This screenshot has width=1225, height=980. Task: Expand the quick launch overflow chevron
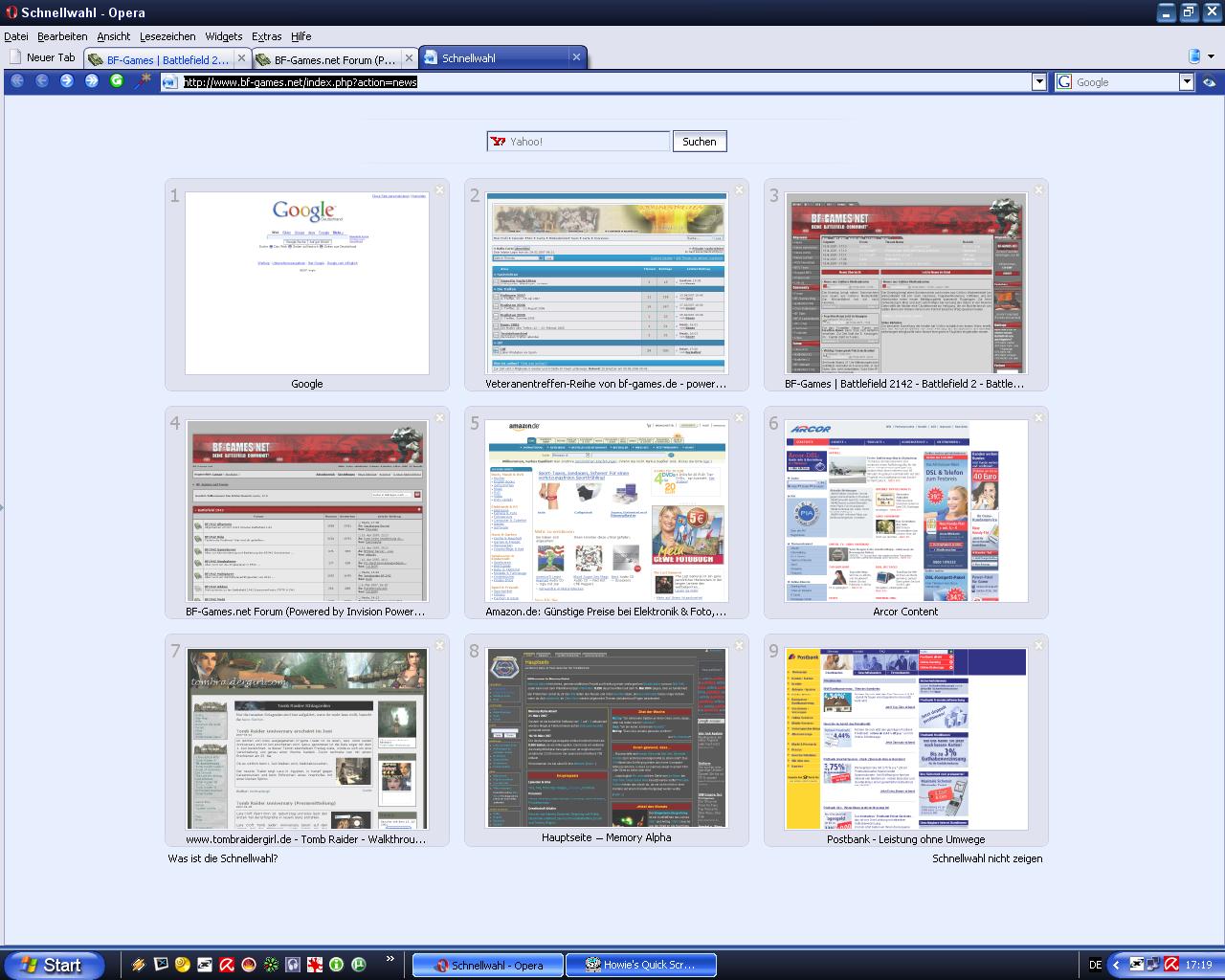[x=390, y=959]
